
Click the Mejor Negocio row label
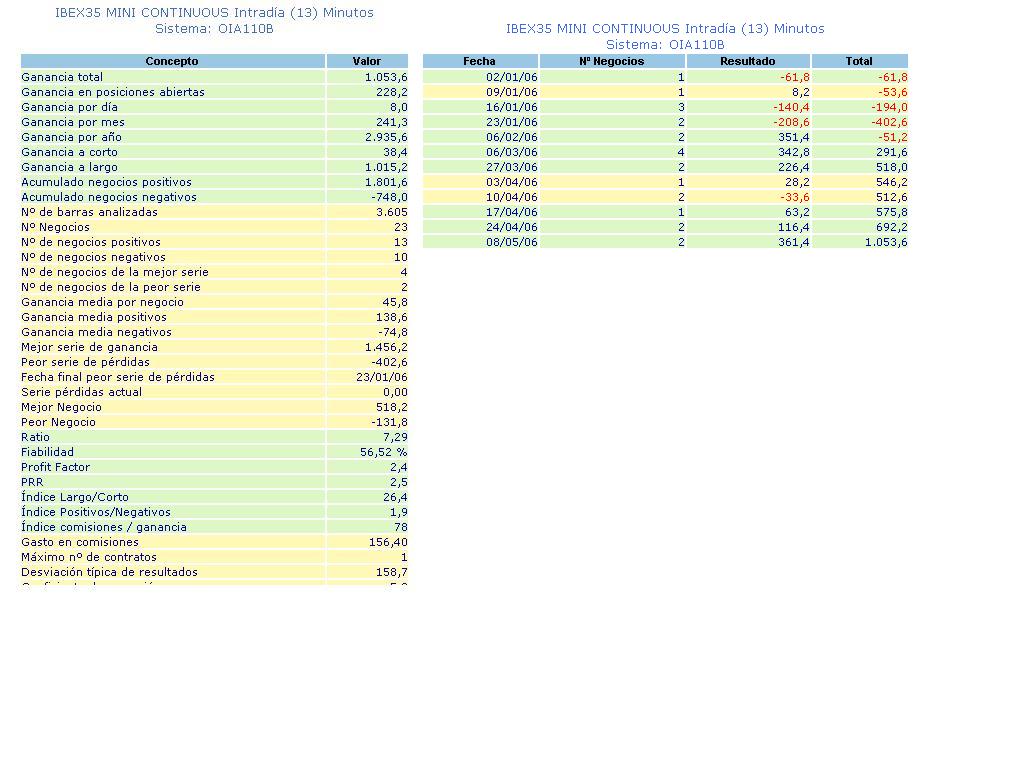click(62, 407)
